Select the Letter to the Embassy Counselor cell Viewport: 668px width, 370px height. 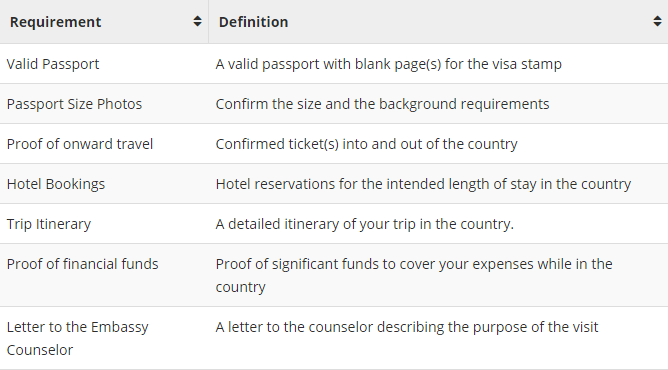[x=104, y=338]
